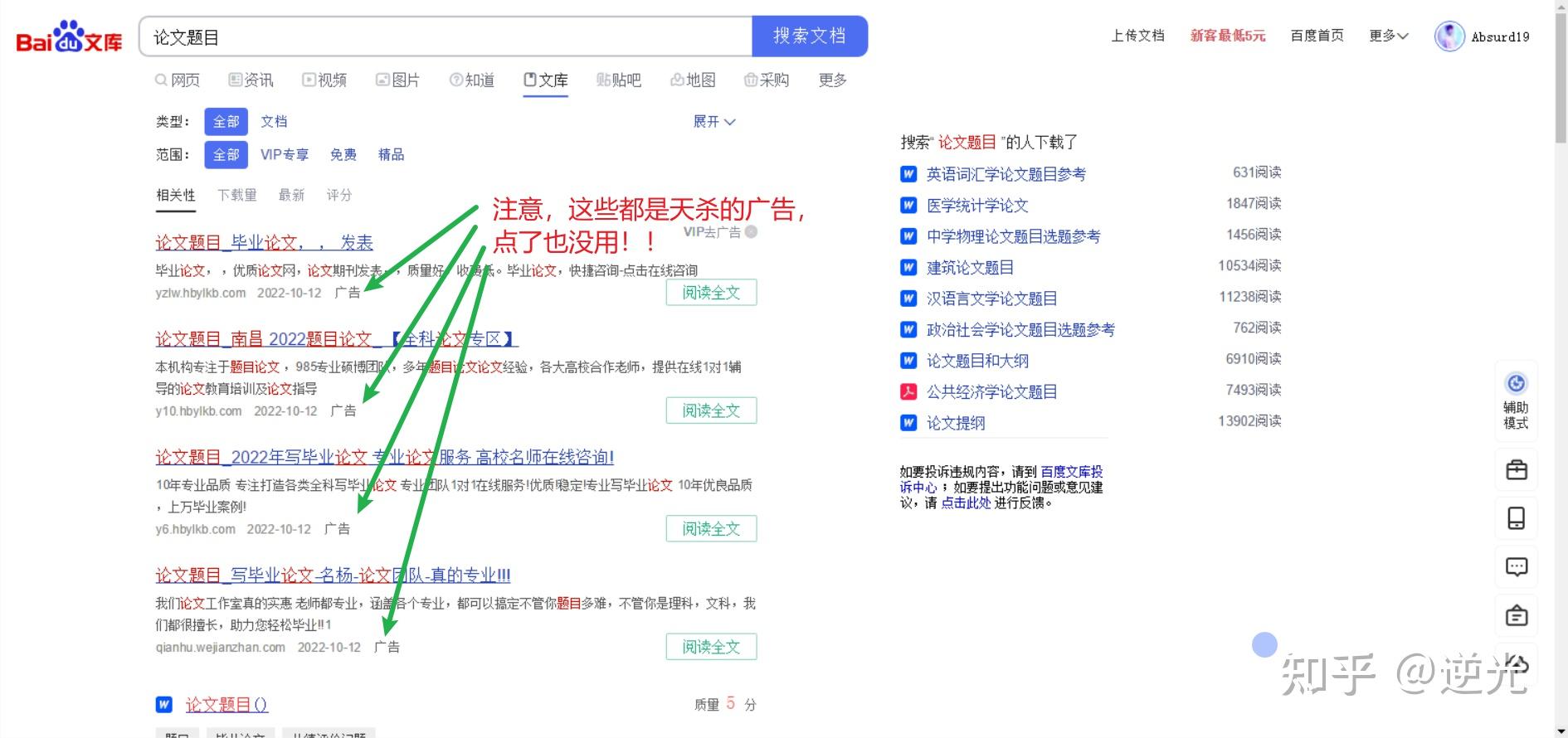Click PDF icon beside 公共经济学论文题目

pyautogui.click(x=908, y=391)
